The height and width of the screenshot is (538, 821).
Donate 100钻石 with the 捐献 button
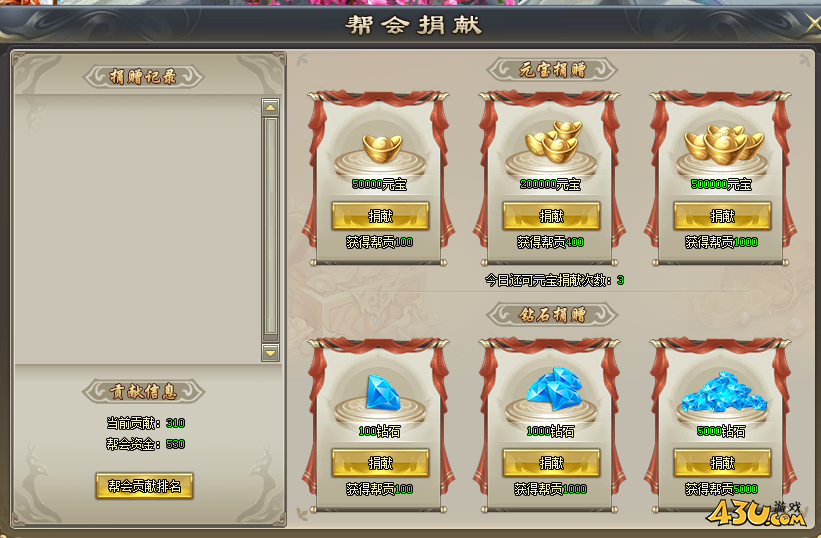[x=380, y=463]
